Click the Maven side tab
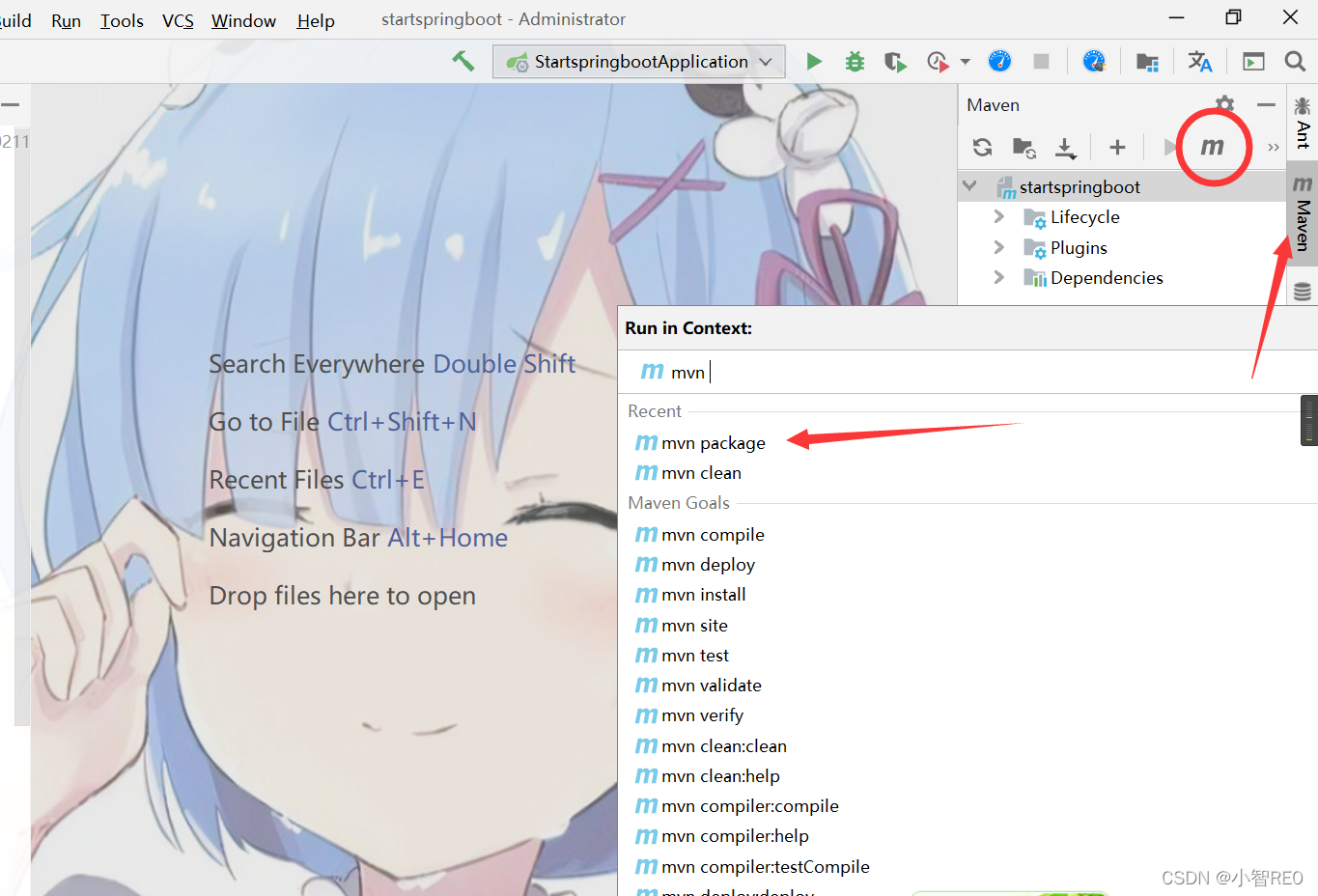 [1303, 213]
